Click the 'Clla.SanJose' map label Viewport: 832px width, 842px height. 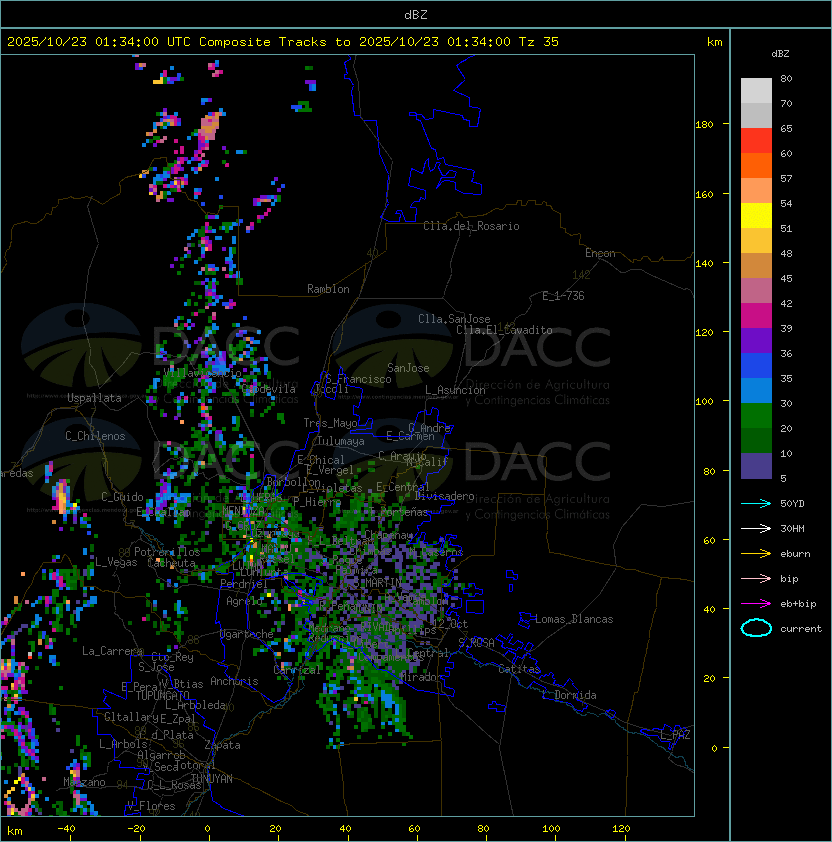click(x=454, y=319)
